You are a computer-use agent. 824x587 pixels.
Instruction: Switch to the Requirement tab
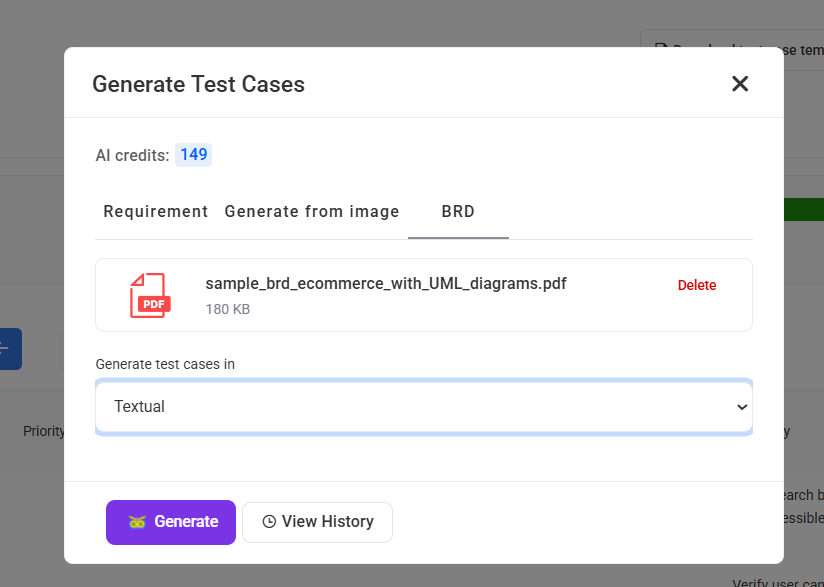156,211
